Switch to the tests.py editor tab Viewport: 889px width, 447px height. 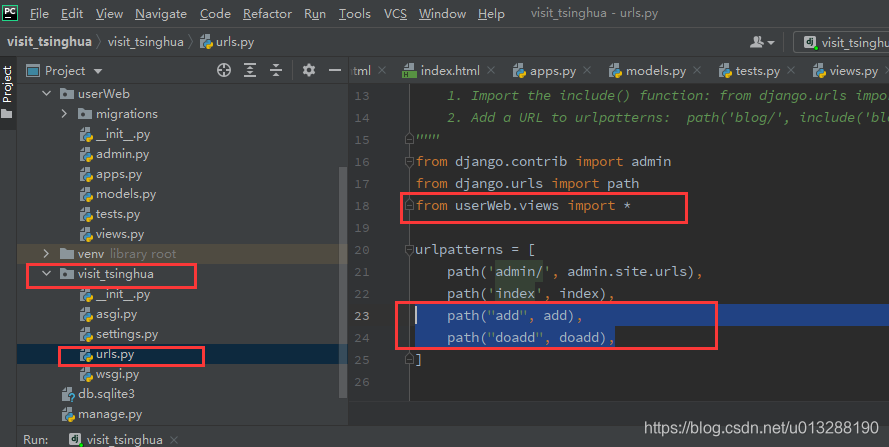tap(749, 71)
